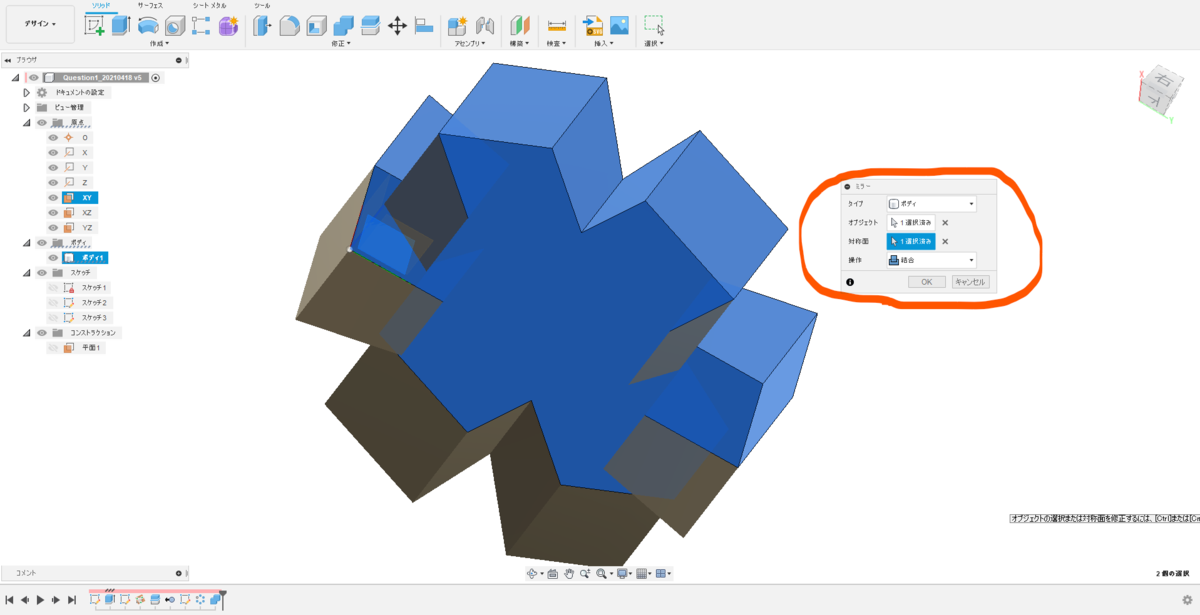Open the 修正 menu dropdown
Viewport: 1200px width, 615px height.
click(343, 44)
